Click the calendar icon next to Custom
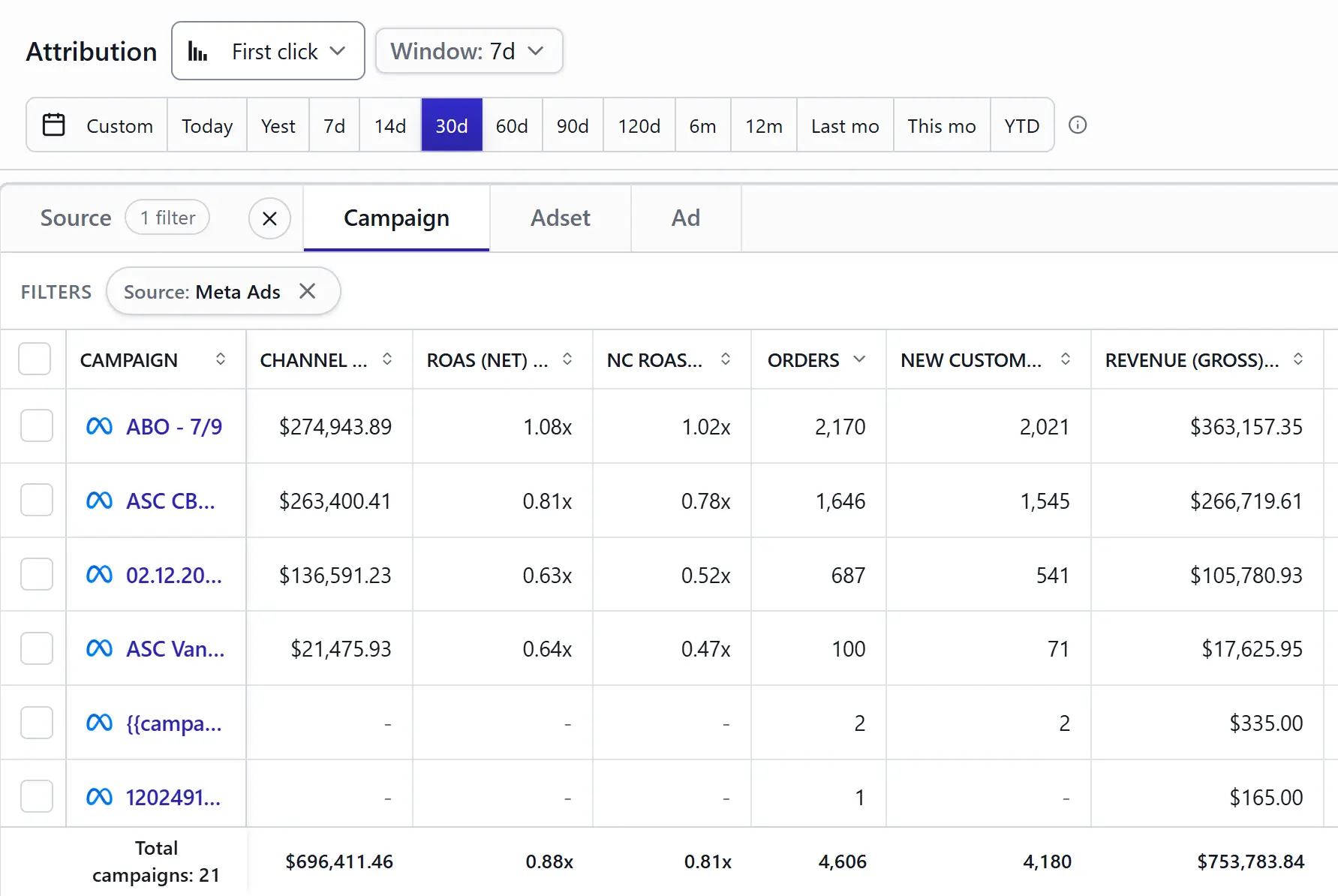The height and width of the screenshot is (896, 1338). pyautogui.click(x=54, y=125)
